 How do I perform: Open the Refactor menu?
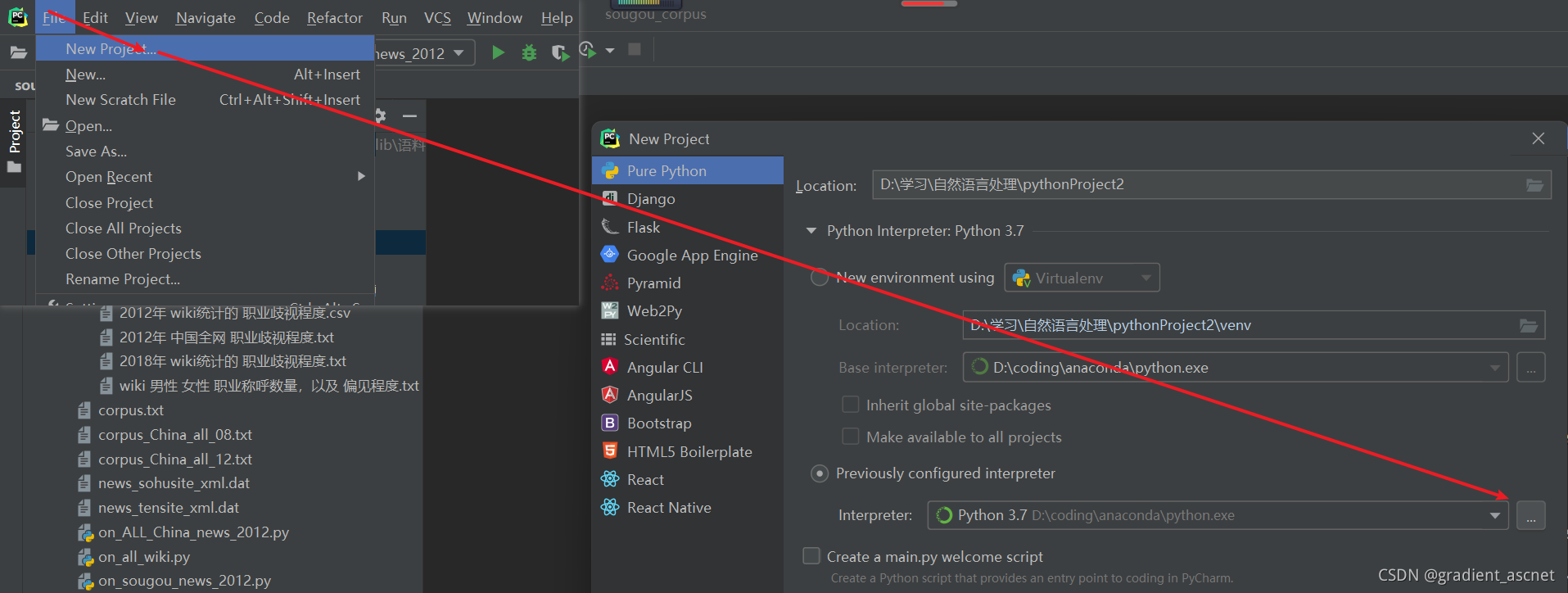tap(335, 17)
